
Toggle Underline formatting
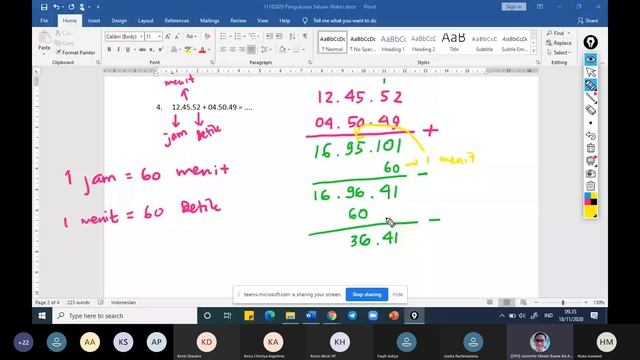[128, 49]
